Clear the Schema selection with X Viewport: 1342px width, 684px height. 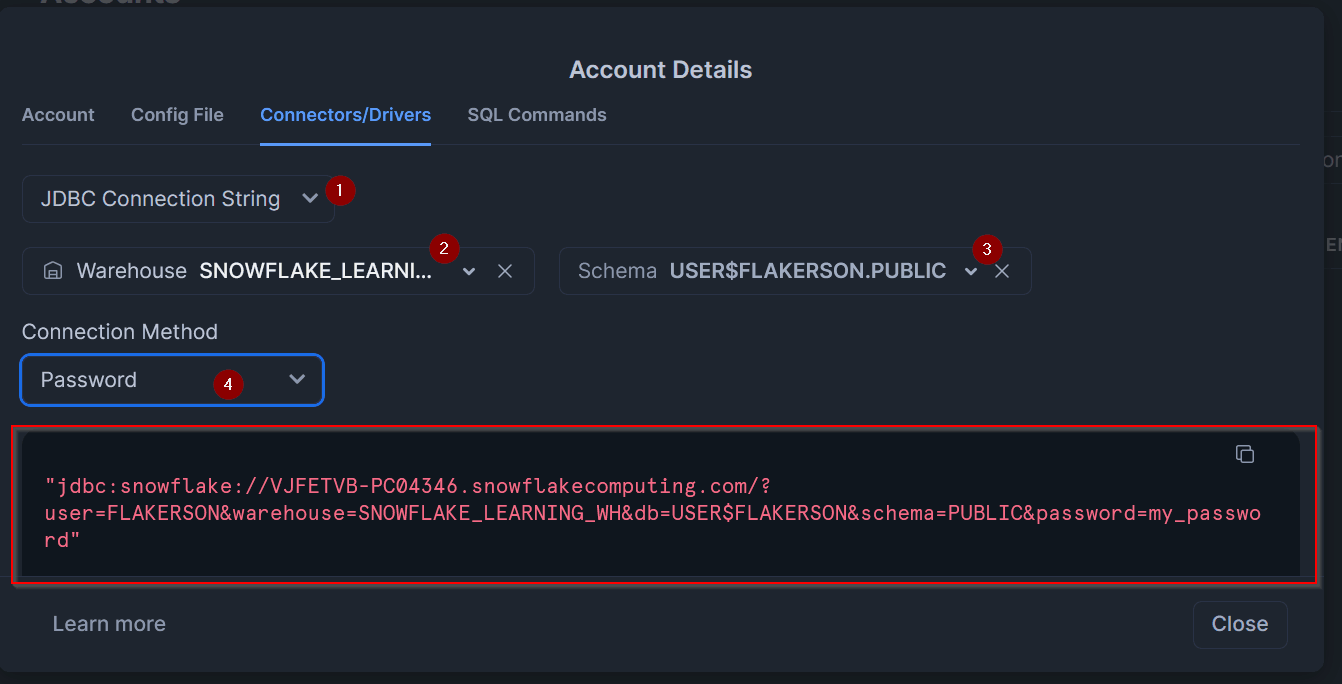coord(1002,271)
